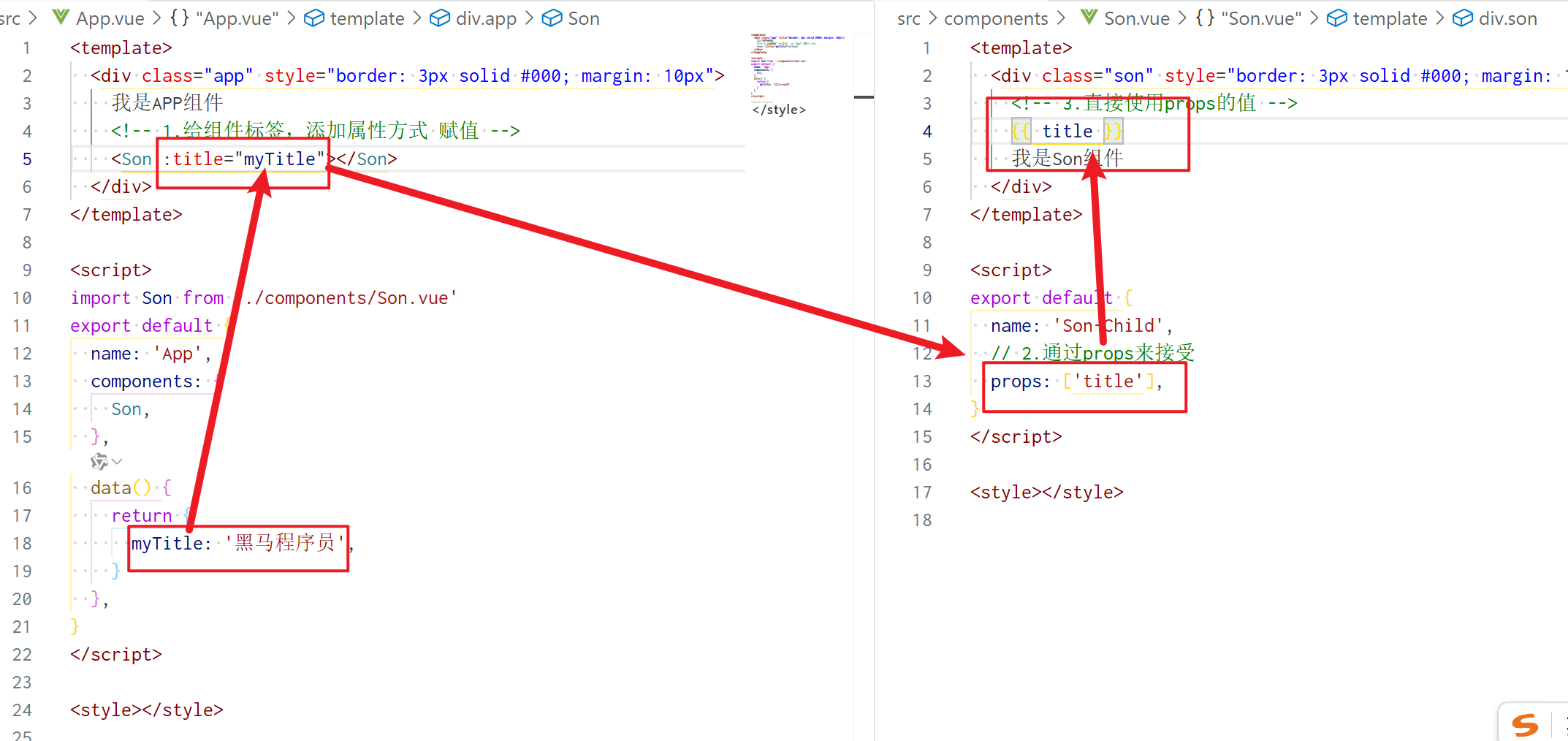1568x741 pixels.
Task: Open the components folder breadcrumb
Action: pyautogui.click(x=996, y=18)
